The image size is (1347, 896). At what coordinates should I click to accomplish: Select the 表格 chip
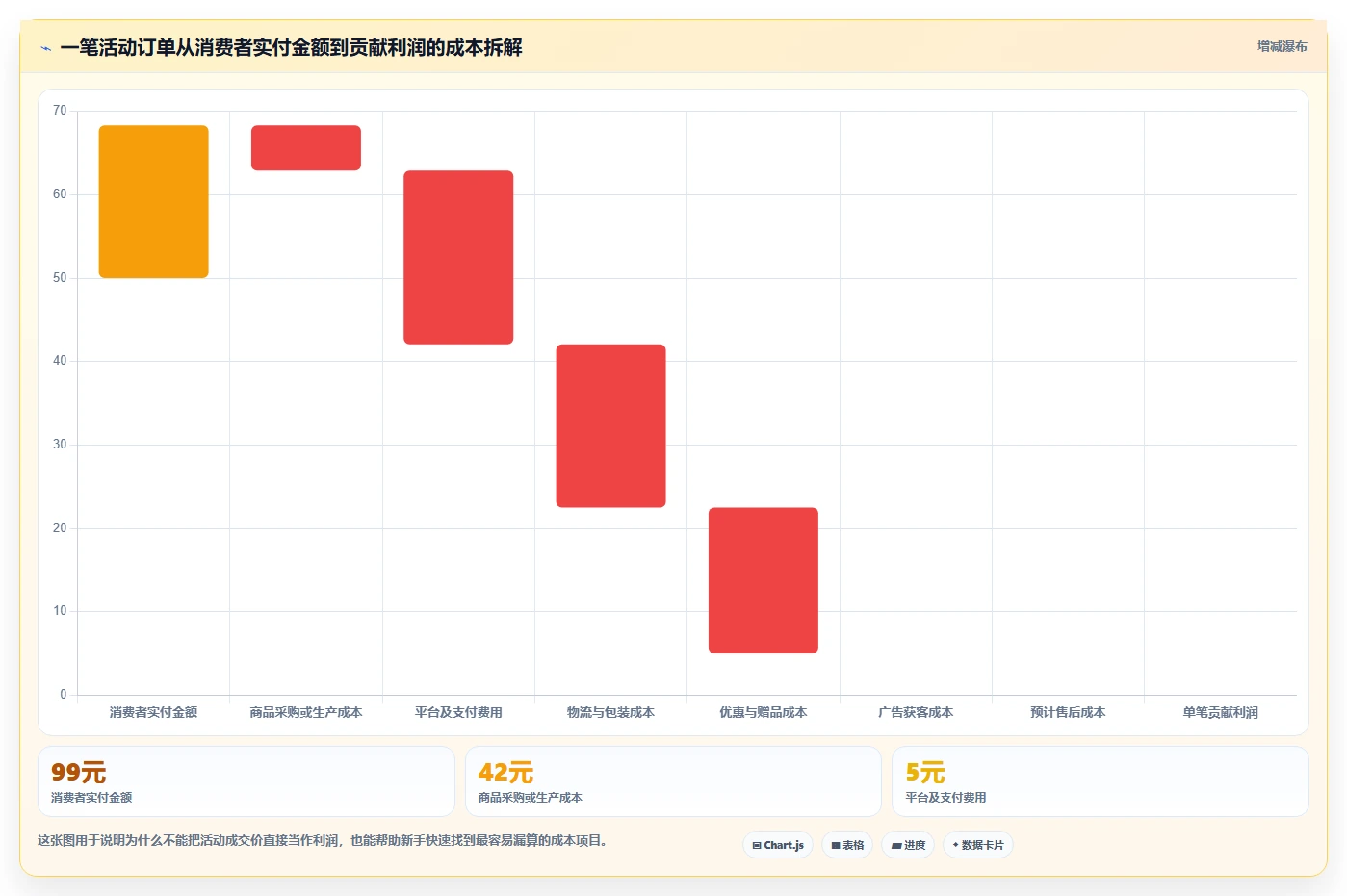(x=847, y=845)
